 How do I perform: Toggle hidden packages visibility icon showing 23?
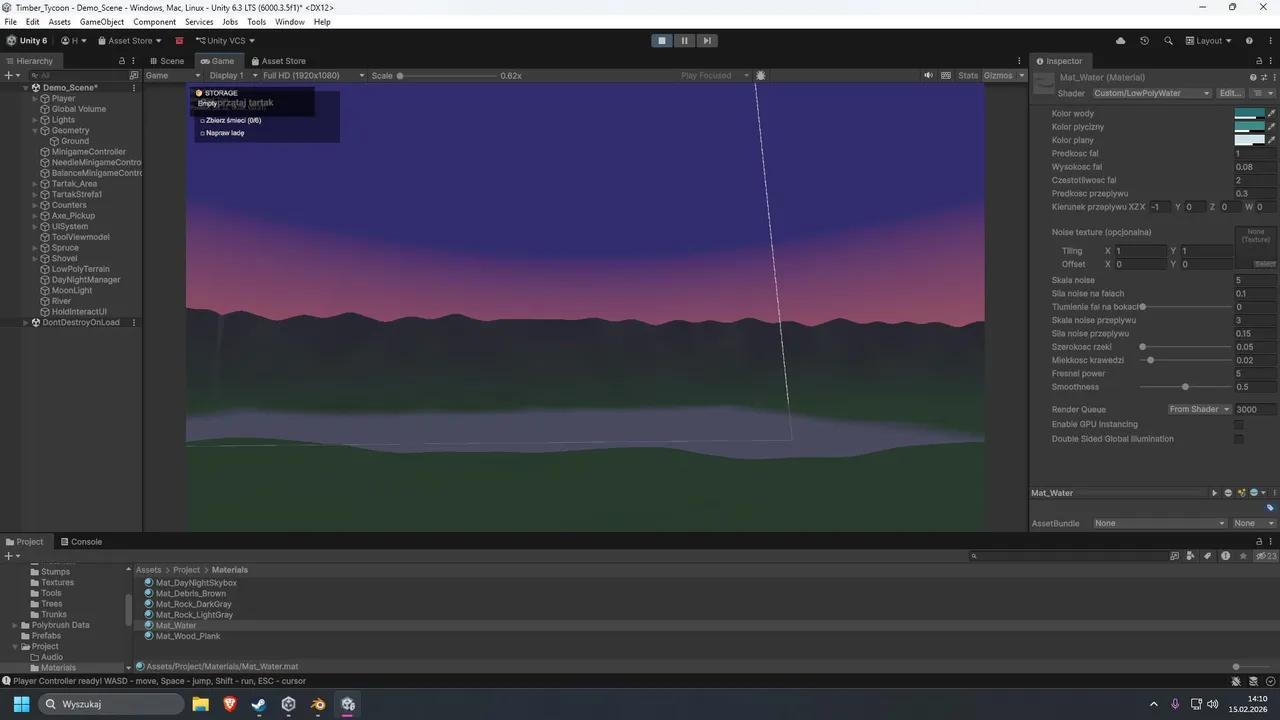1266,556
